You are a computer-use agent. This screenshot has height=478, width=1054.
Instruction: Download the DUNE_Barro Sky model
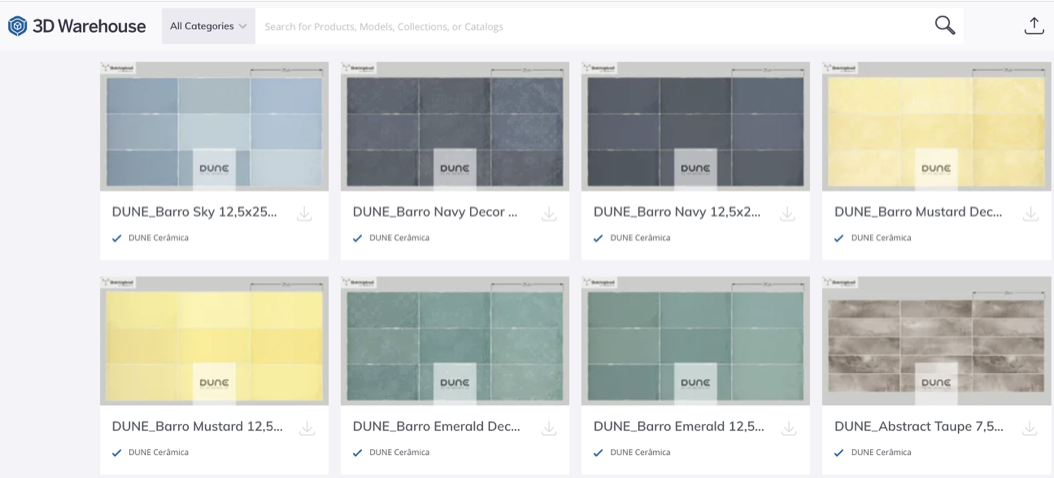point(305,214)
